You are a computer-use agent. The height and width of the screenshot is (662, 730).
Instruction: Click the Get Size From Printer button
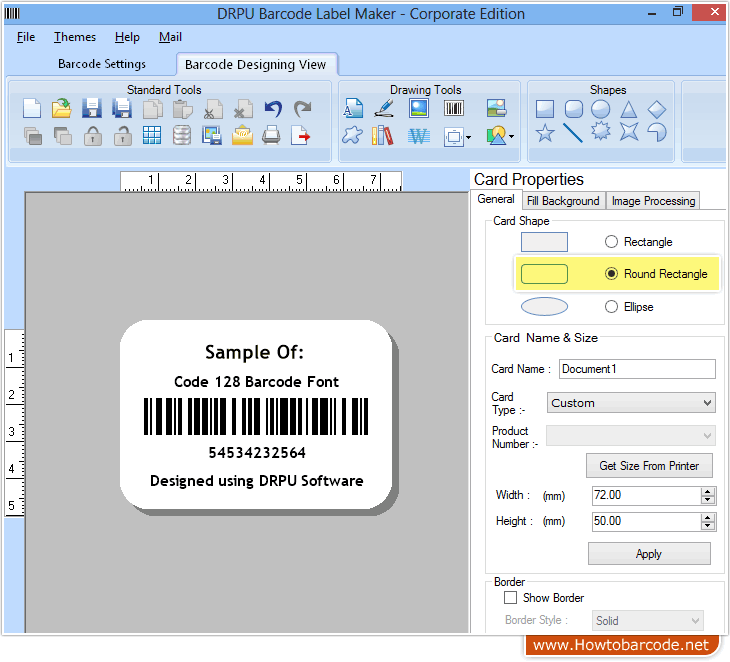tap(649, 466)
